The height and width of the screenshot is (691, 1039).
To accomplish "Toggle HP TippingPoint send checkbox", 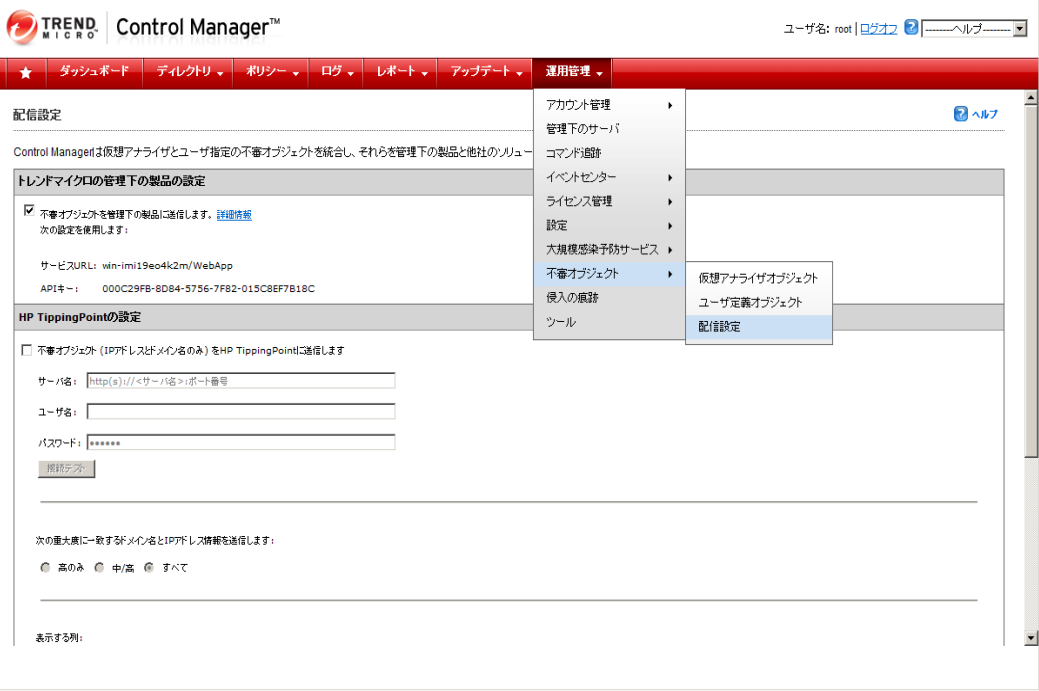I will [x=27, y=350].
